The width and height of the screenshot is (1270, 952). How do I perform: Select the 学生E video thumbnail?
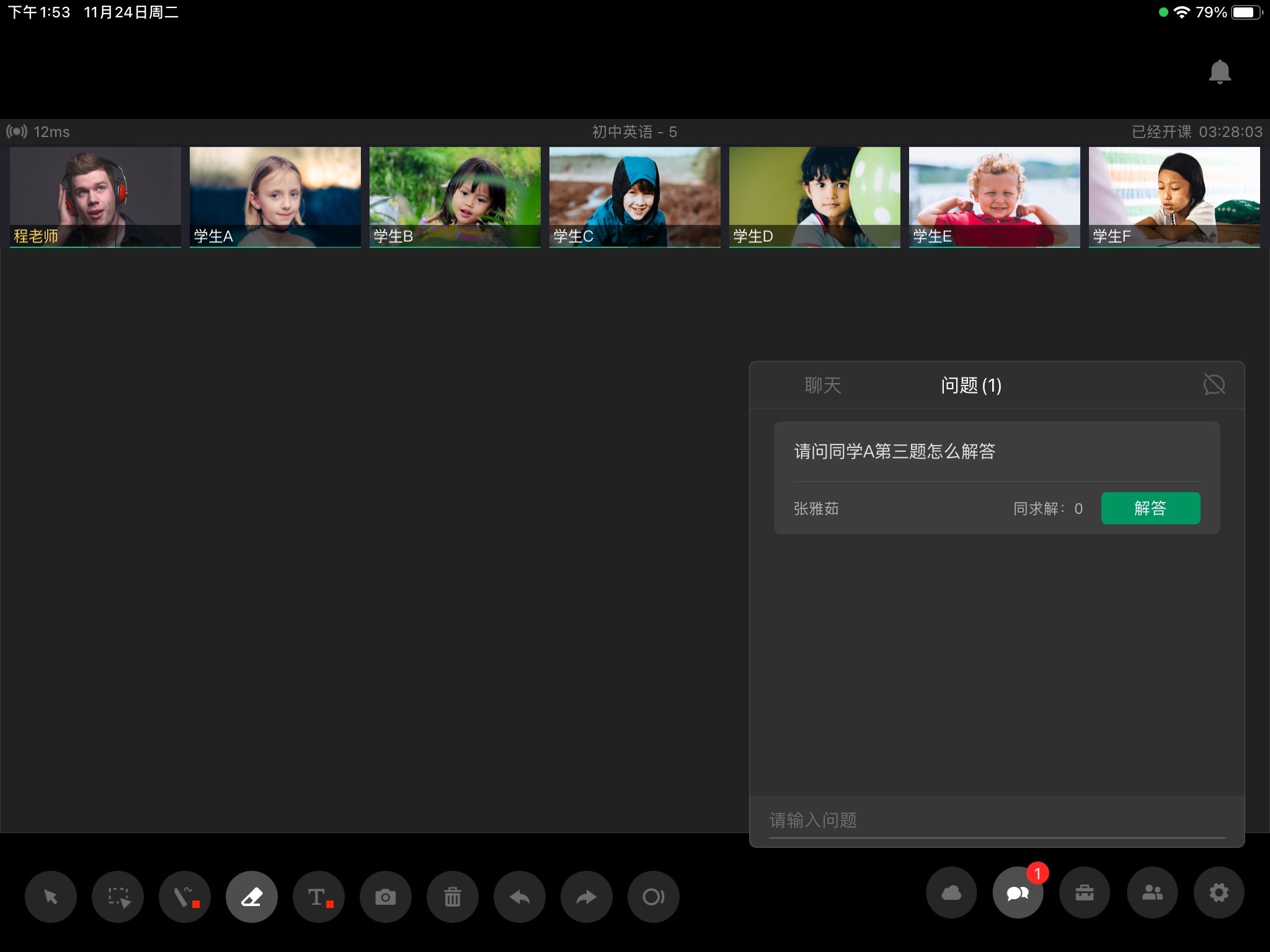point(995,197)
